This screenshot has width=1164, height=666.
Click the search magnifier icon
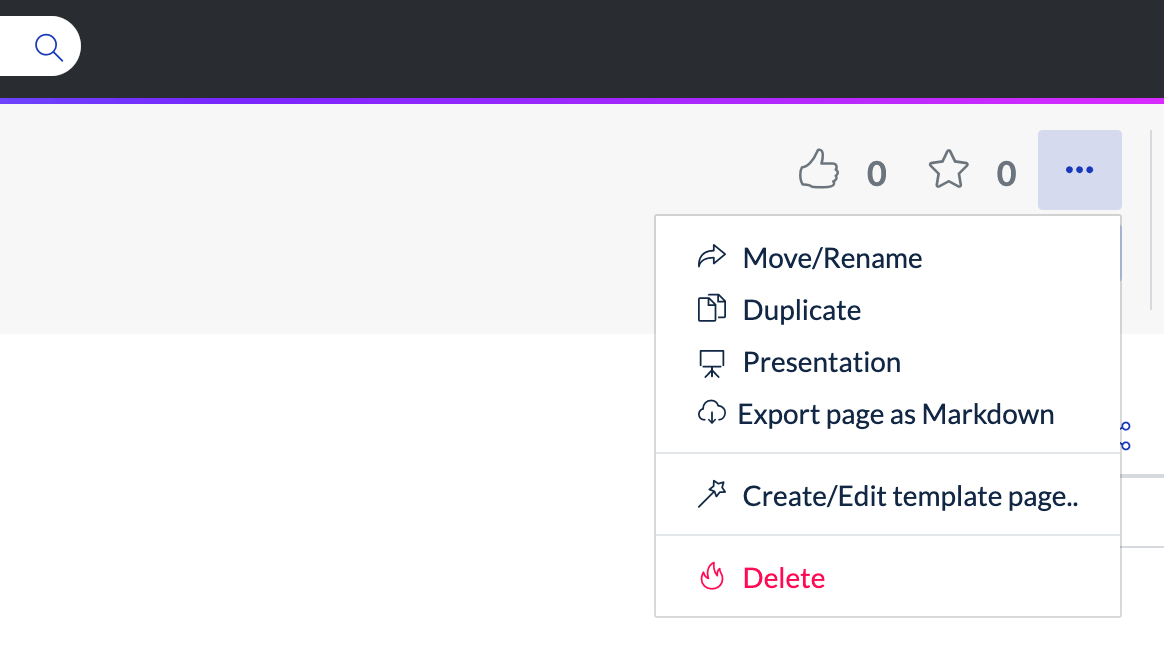[x=48, y=47]
